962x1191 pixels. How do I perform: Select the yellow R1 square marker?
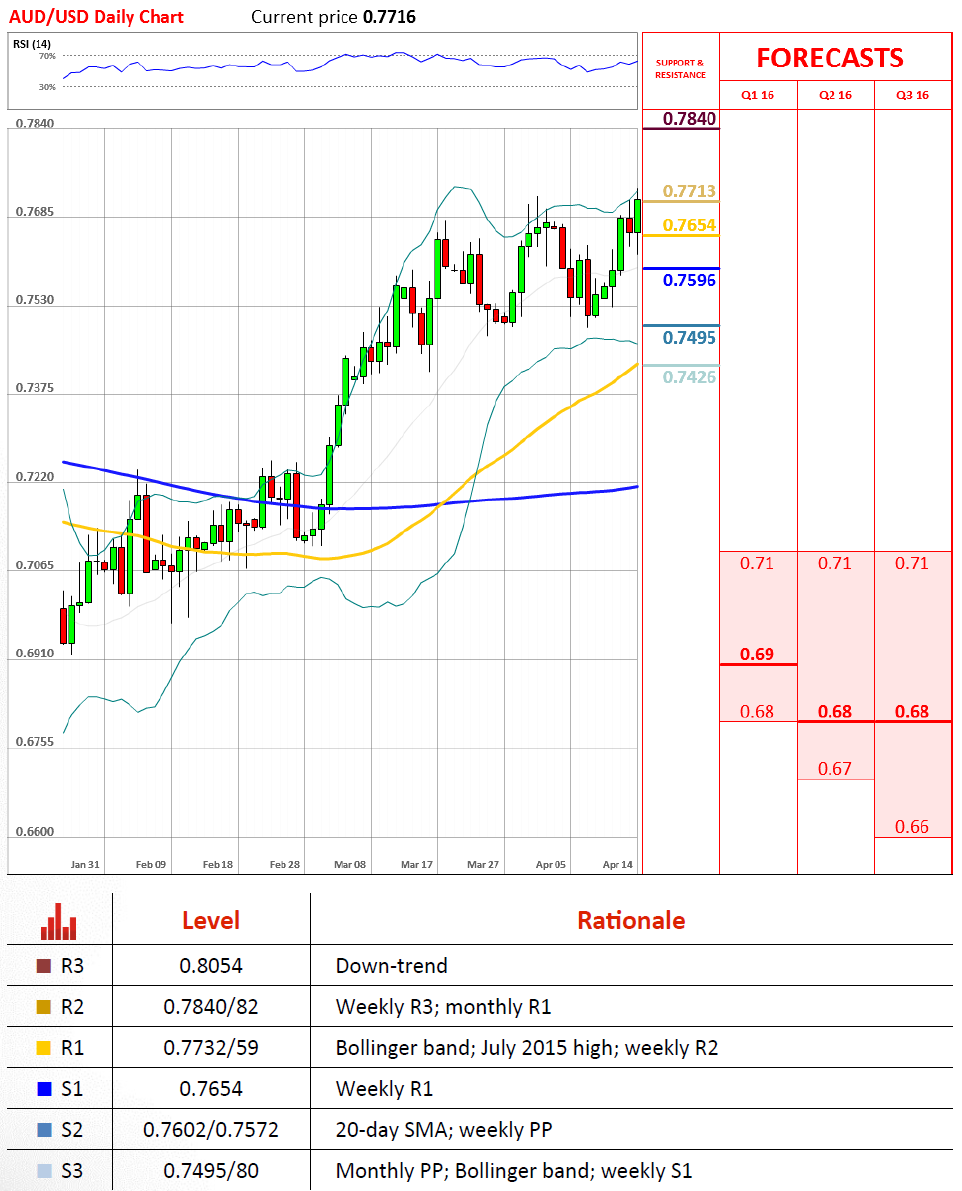pyautogui.click(x=43, y=1048)
